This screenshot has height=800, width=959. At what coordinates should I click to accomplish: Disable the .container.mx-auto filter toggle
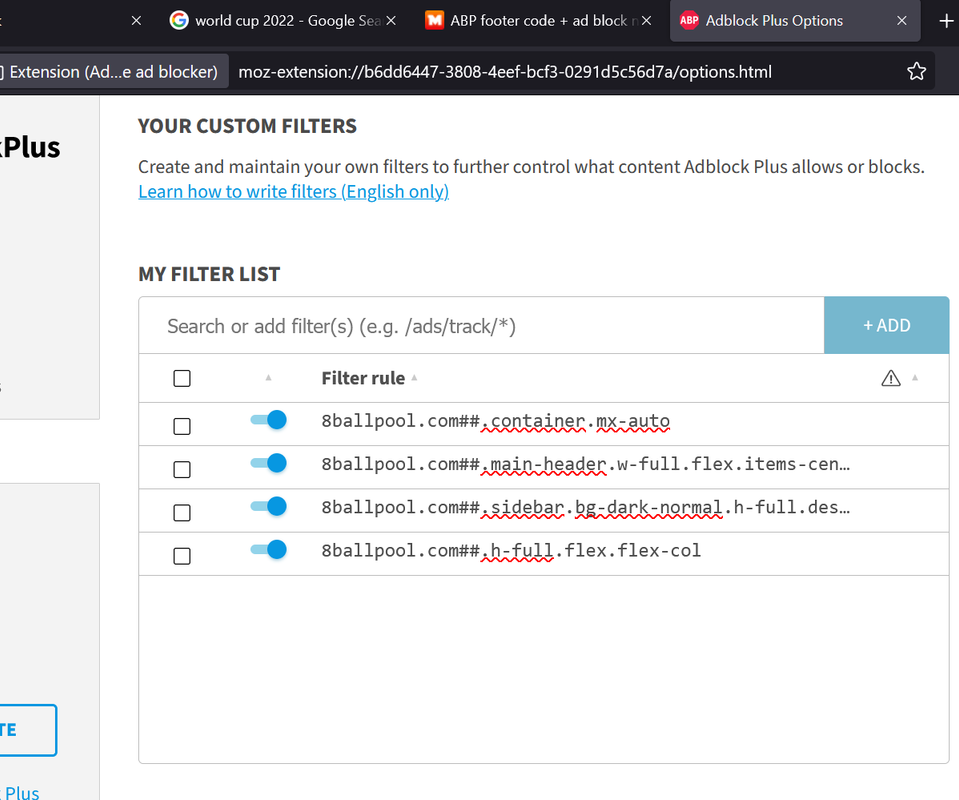tap(269, 421)
